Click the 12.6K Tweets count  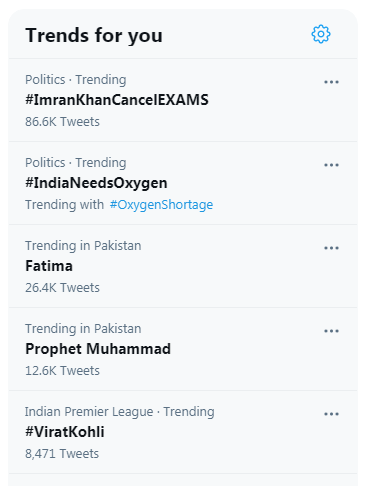pos(62,371)
